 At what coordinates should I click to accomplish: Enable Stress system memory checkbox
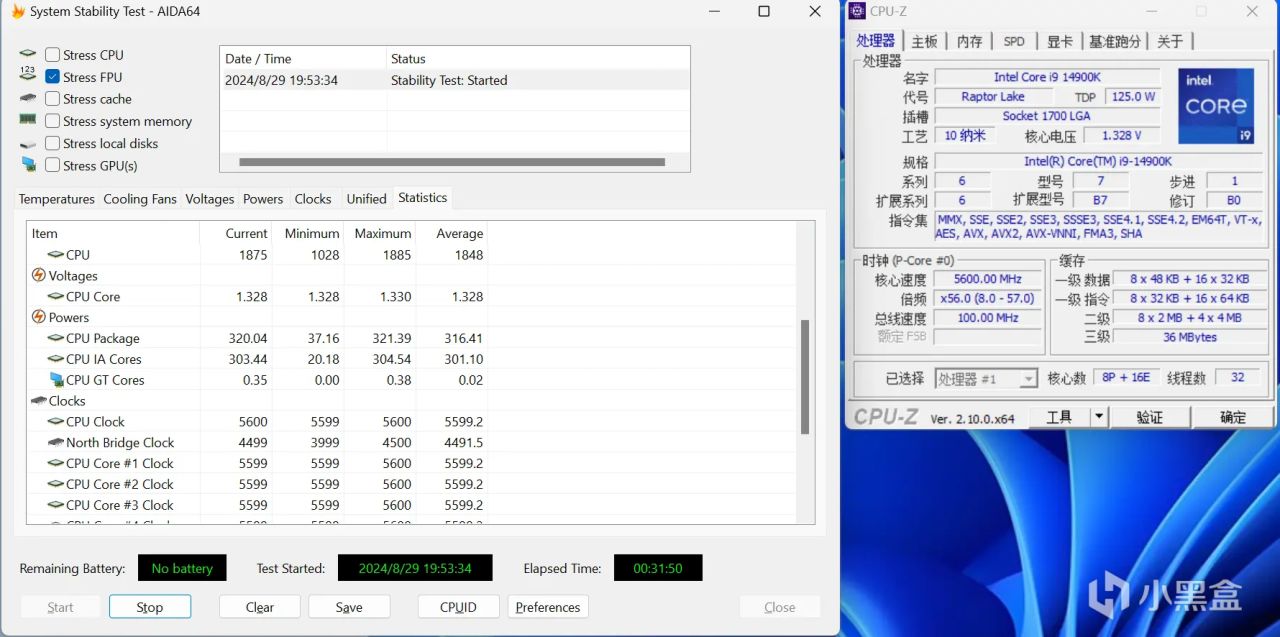point(52,121)
